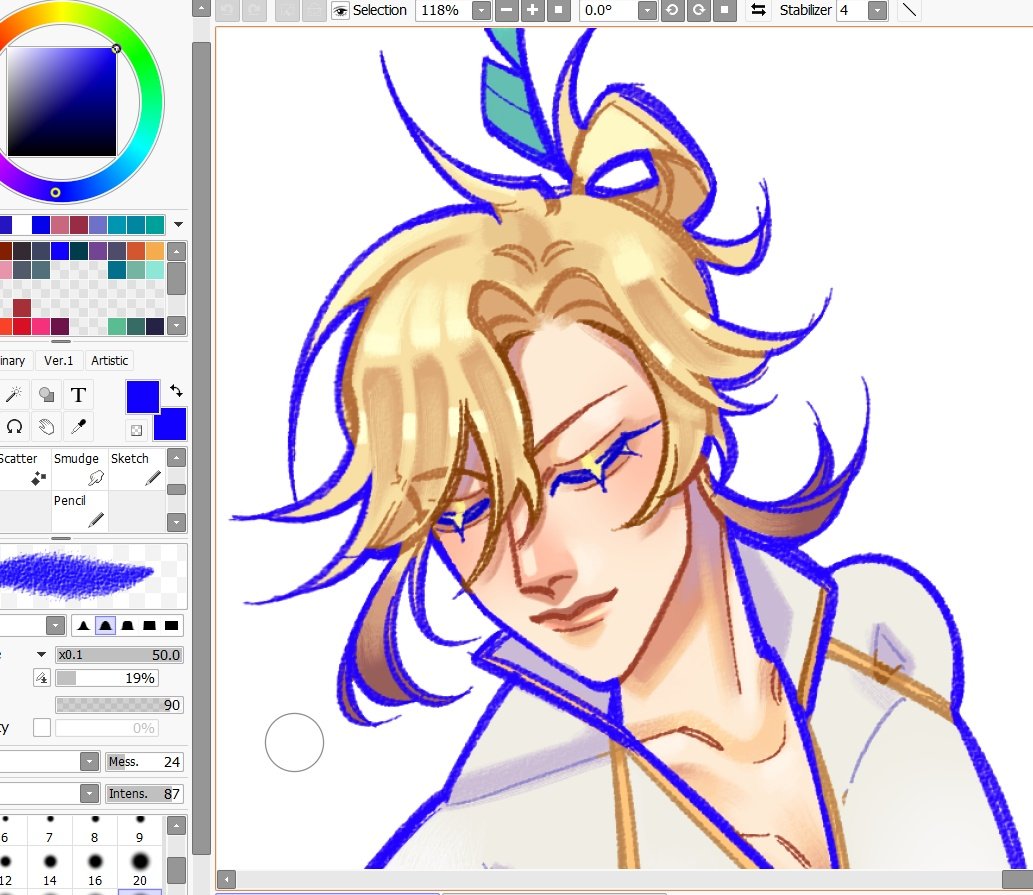Click swatch panel scroll down arrow
The height and width of the screenshot is (895, 1033).
coord(176,325)
